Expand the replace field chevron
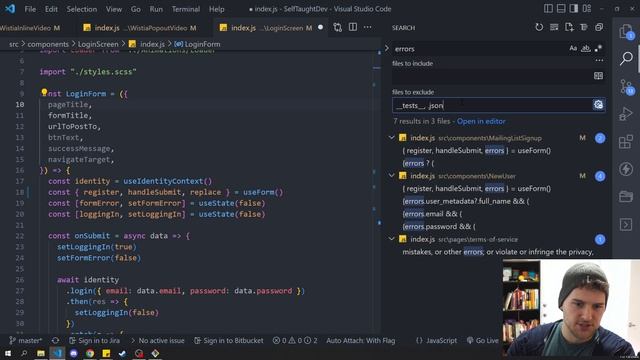 tap(387, 49)
